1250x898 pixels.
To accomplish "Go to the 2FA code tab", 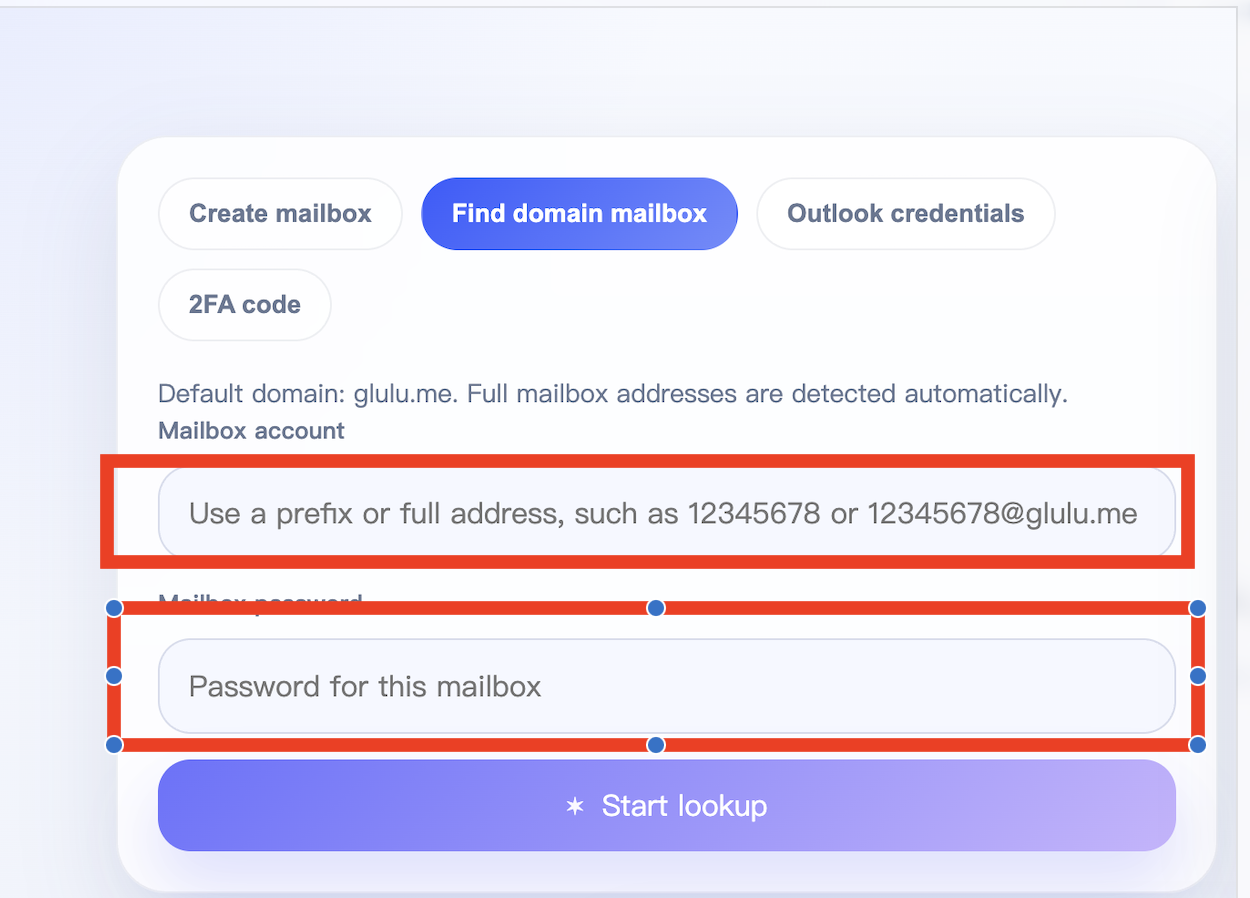I will point(245,305).
